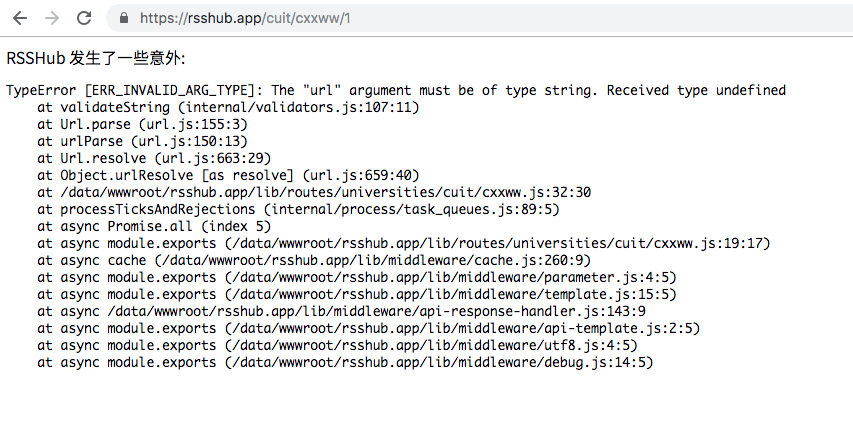Click the urlParse (url.js:150:13) line

point(143,141)
